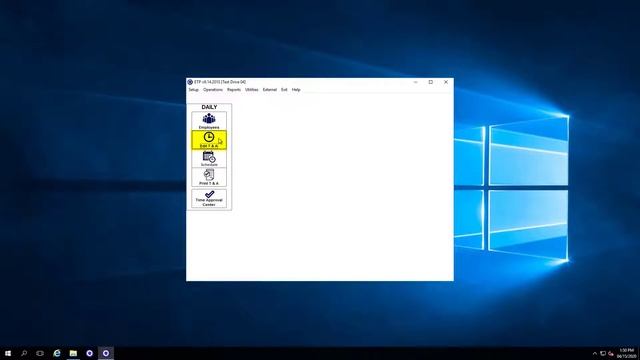Maximize the ETP window
Viewport: 640px width, 360px height.
point(431,82)
